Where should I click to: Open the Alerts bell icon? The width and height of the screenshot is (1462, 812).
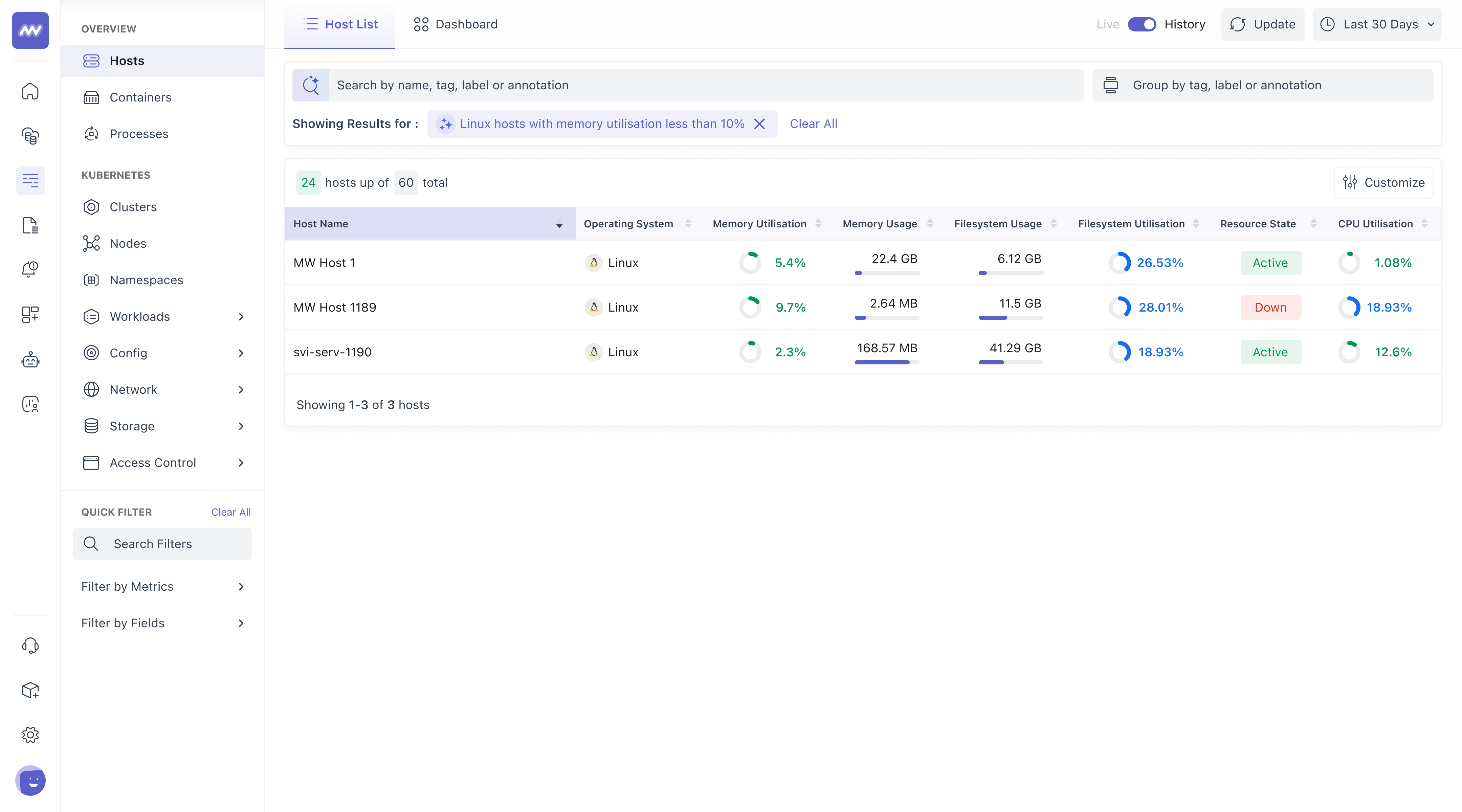30,269
